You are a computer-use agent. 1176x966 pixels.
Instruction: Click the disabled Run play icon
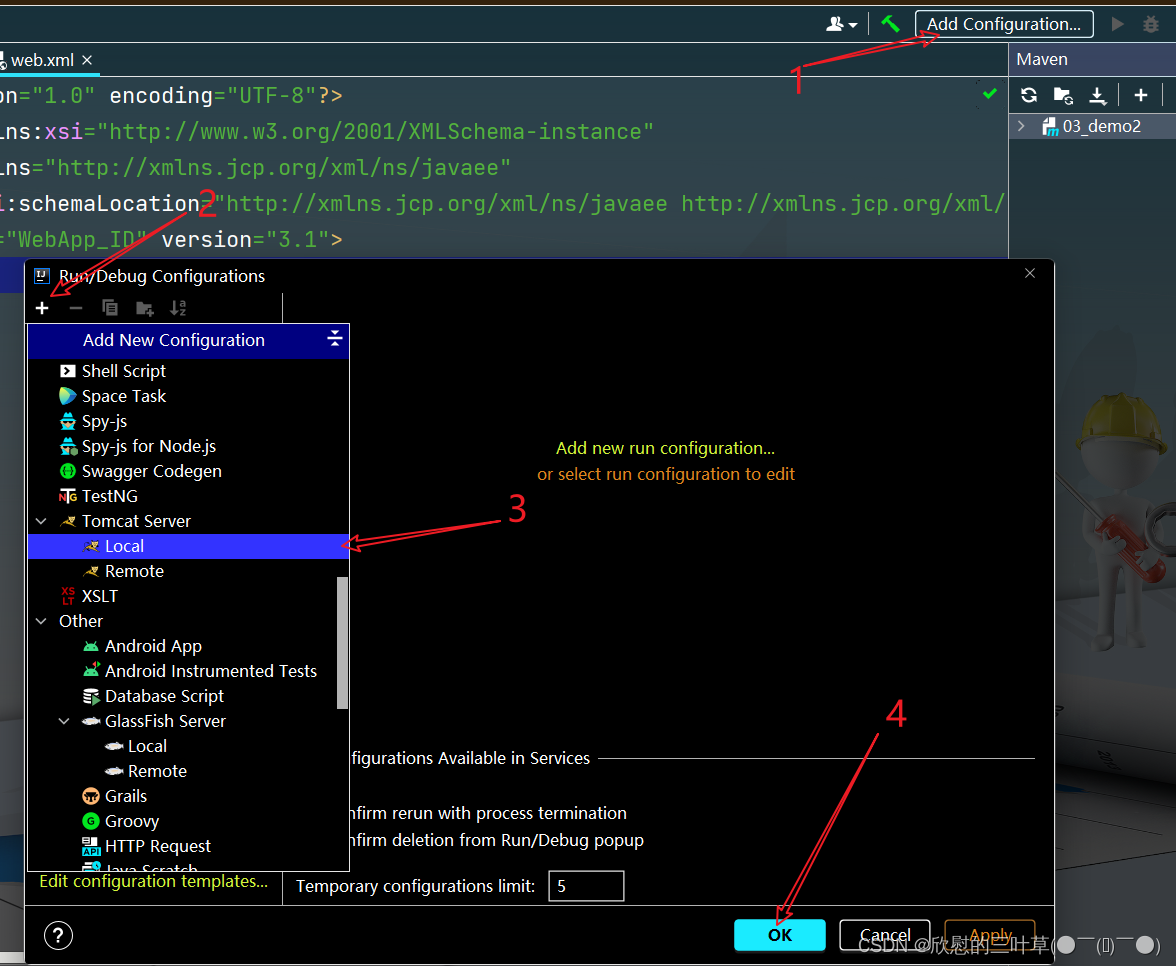coord(1117,24)
